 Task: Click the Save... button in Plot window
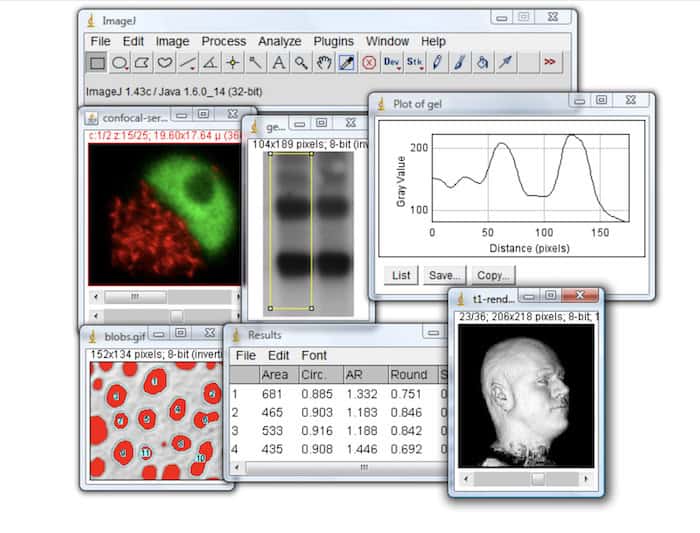coord(445,275)
